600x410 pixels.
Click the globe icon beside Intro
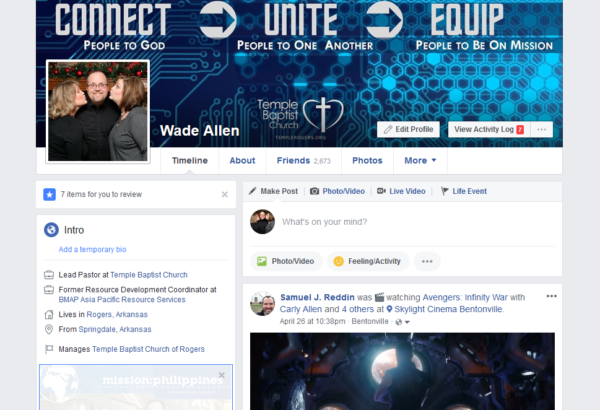coord(51,230)
